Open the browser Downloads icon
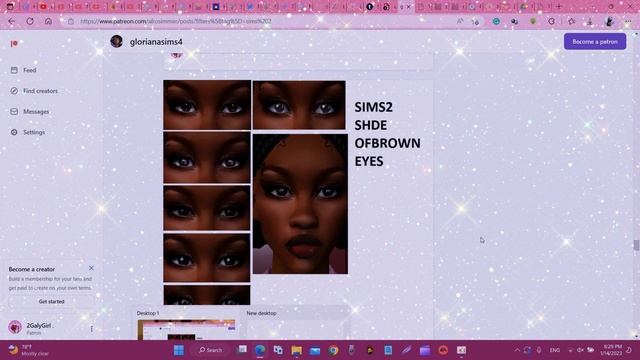Image resolution: width=640 pixels, height=360 pixels. [x=590, y=21]
